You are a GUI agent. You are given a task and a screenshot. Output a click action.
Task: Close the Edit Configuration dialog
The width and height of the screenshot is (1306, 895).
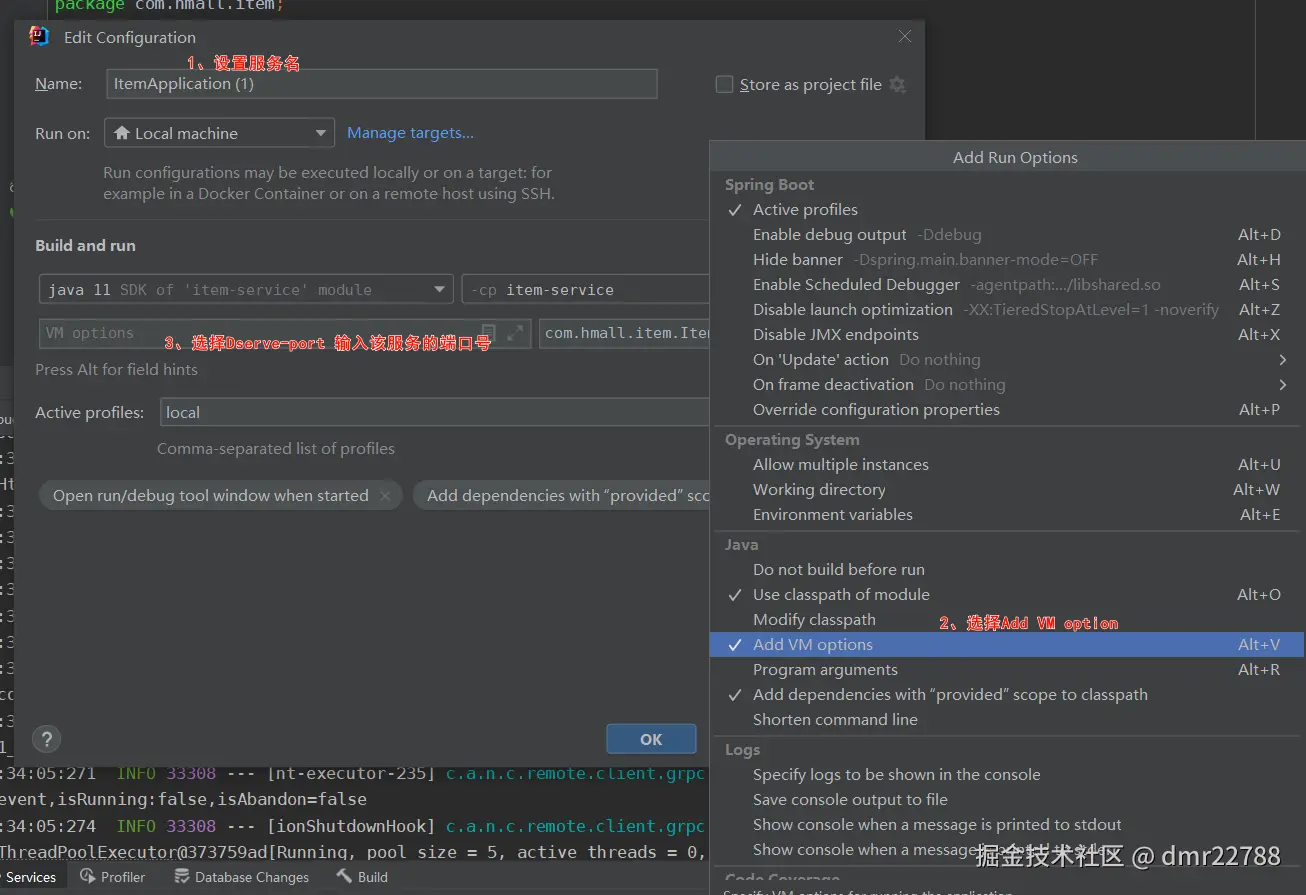pyautogui.click(x=905, y=37)
